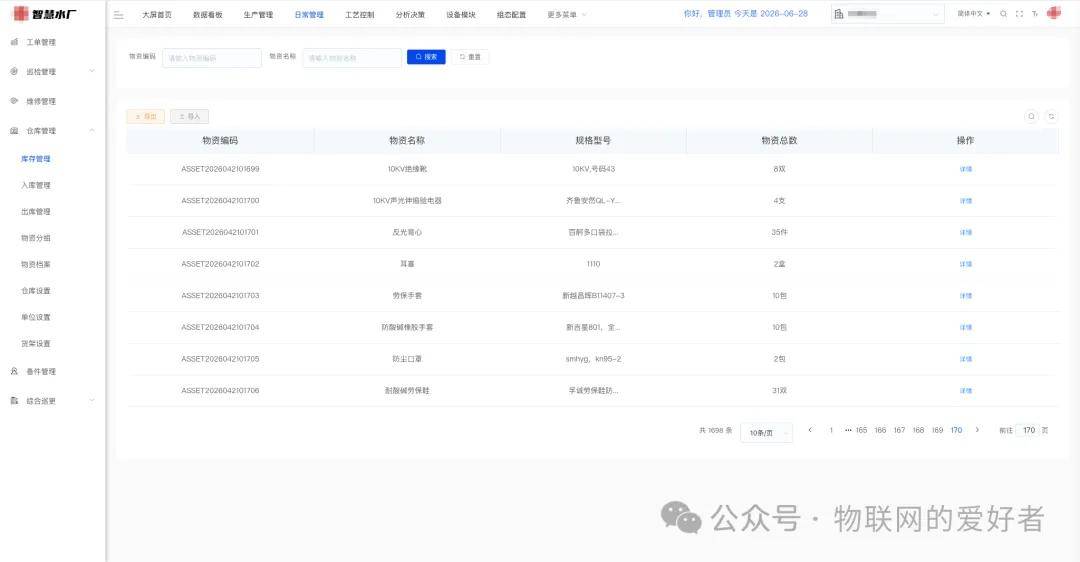This screenshot has width=1080, height=562.
Task: Go to the next page arrow
Action: click(977, 430)
